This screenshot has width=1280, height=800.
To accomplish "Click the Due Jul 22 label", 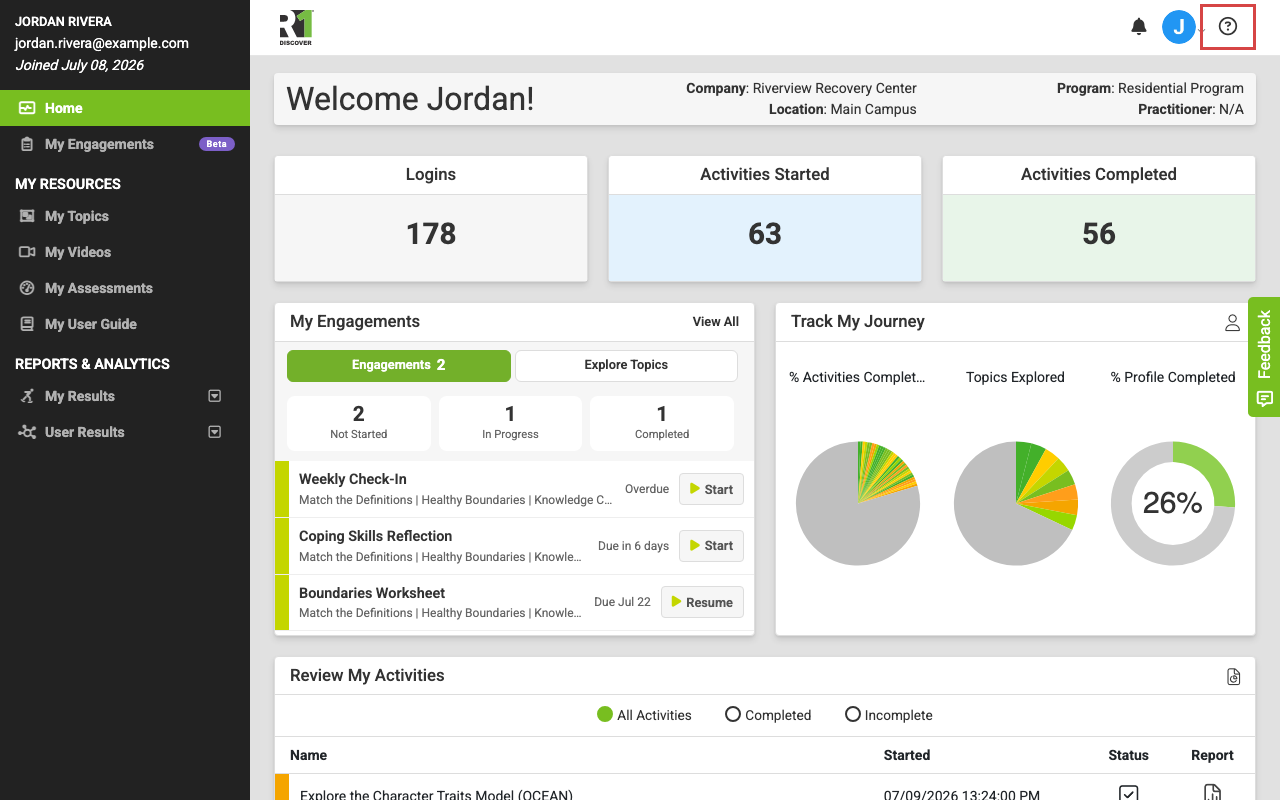I will [x=622, y=602].
